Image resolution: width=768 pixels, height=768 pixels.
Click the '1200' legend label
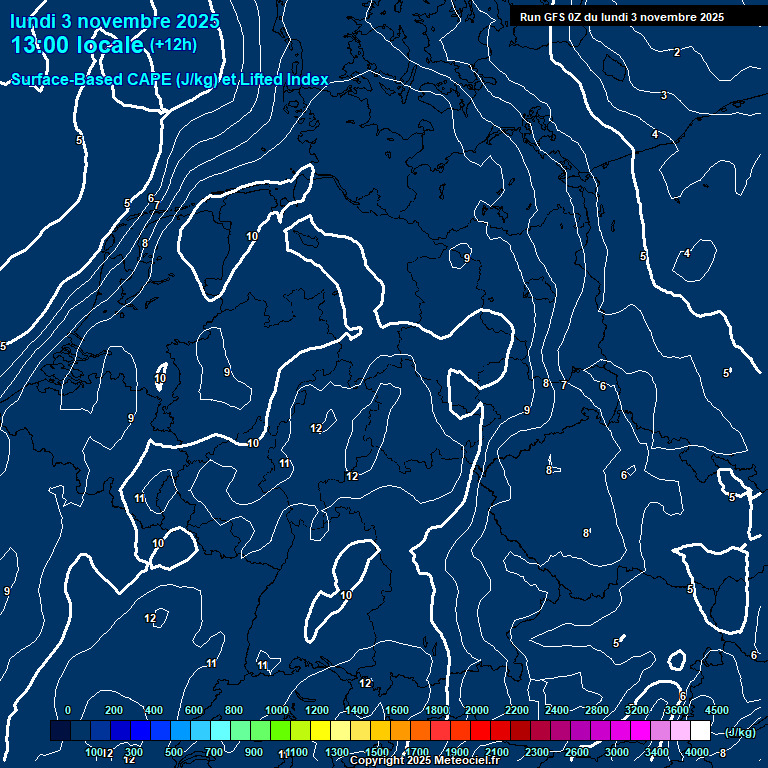click(x=317, y=710)
